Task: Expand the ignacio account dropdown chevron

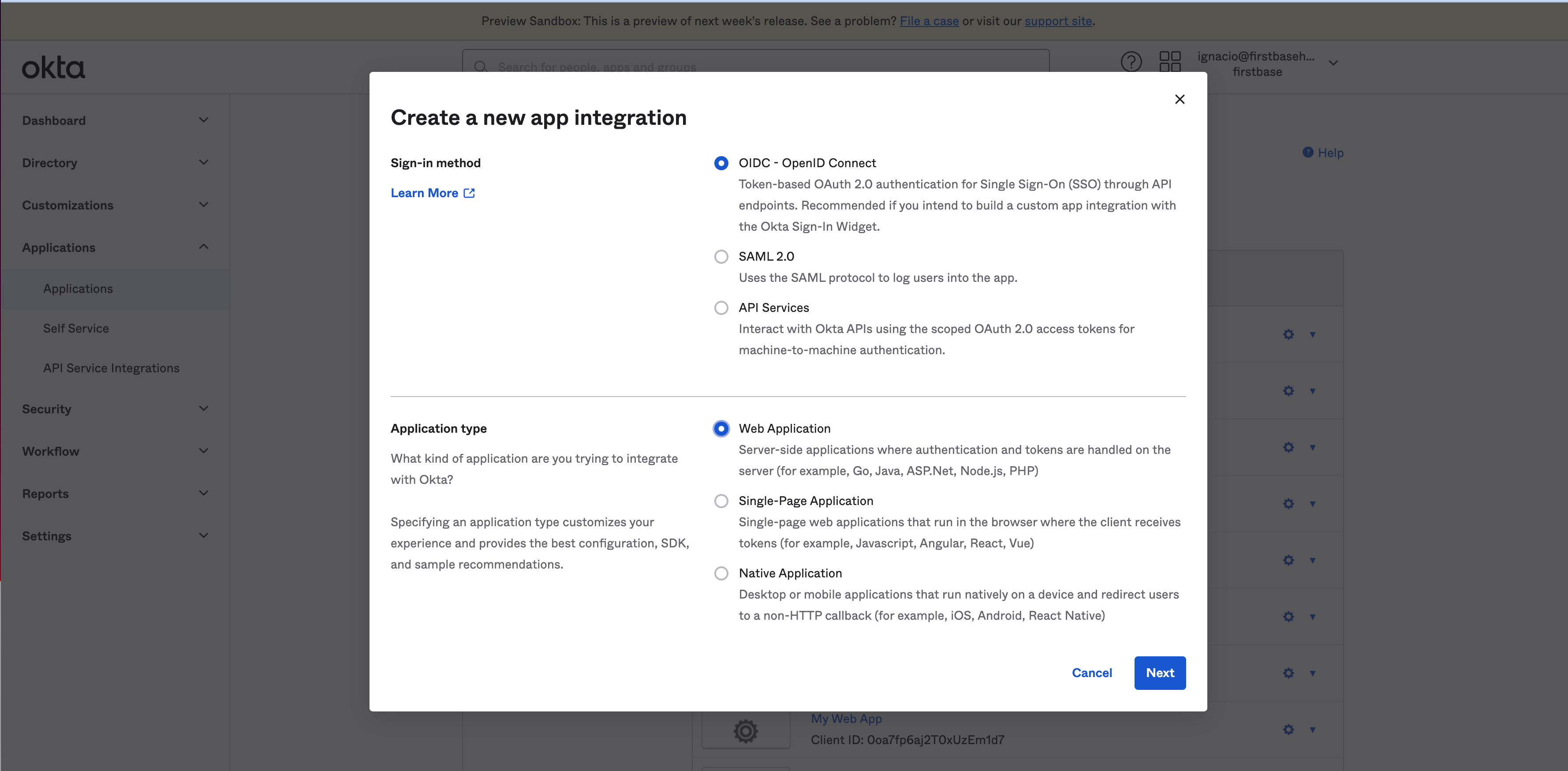Action: point(1333,63)
